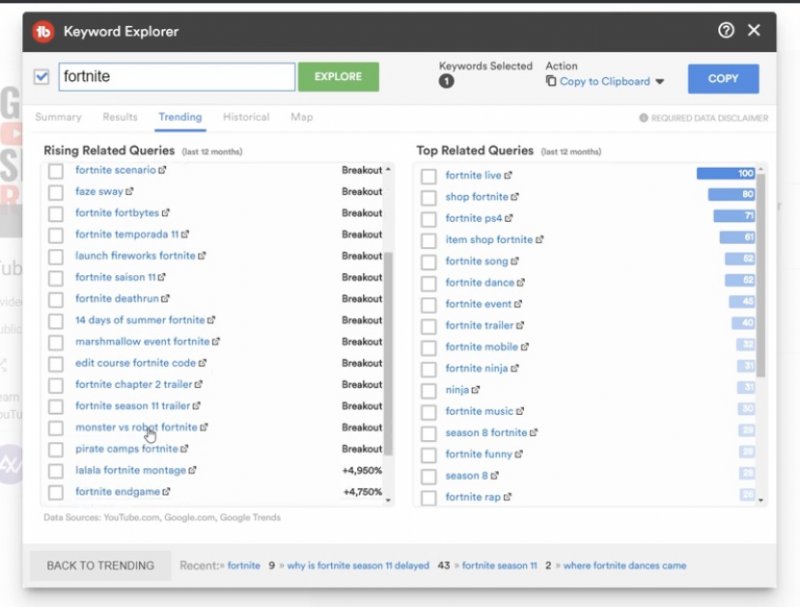This screenshot has width=800, height=607.
Task: Click the Top Related Queries scroll-down arrow
Action: tap(761, 499)
